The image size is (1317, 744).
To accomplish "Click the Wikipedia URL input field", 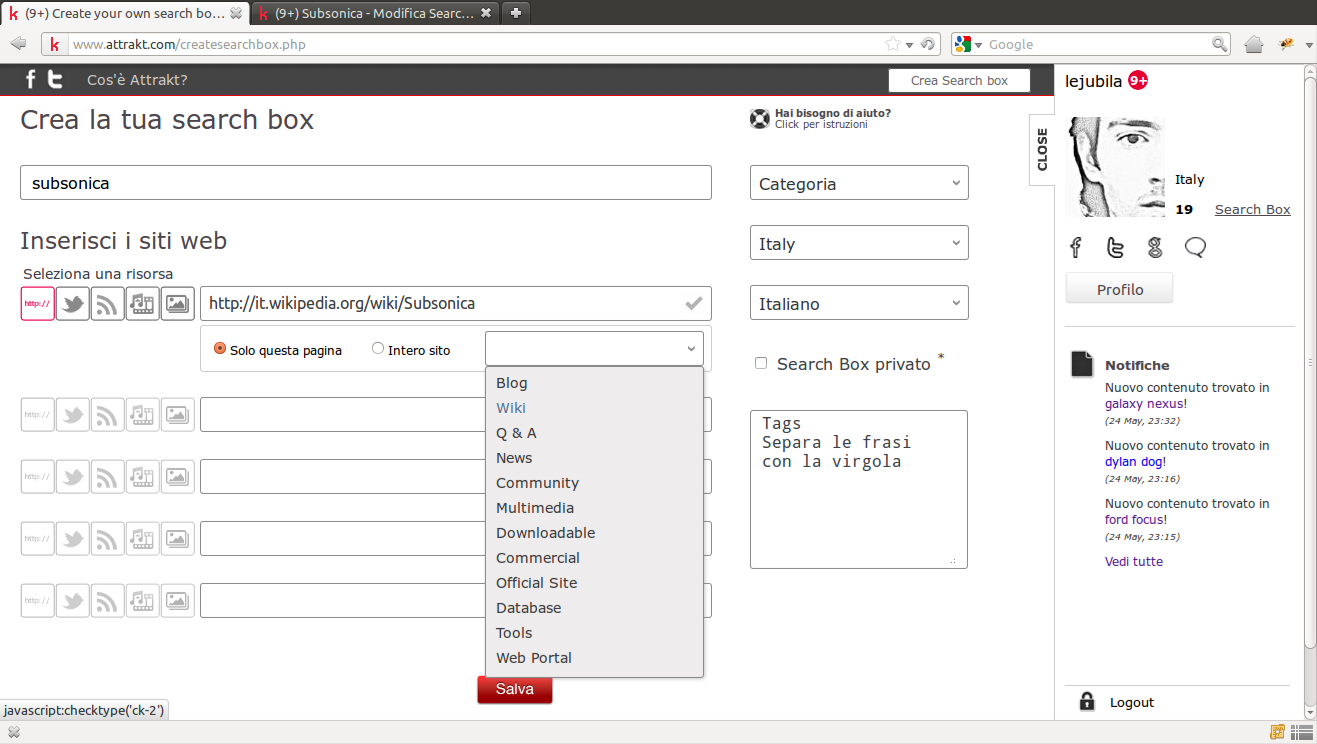I will click(x=456, y=303).
